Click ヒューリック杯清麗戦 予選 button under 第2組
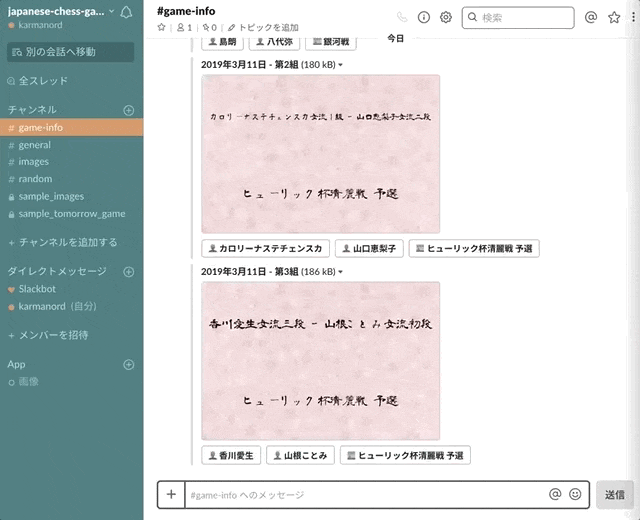The image size is (640, 520). (474, 249)
